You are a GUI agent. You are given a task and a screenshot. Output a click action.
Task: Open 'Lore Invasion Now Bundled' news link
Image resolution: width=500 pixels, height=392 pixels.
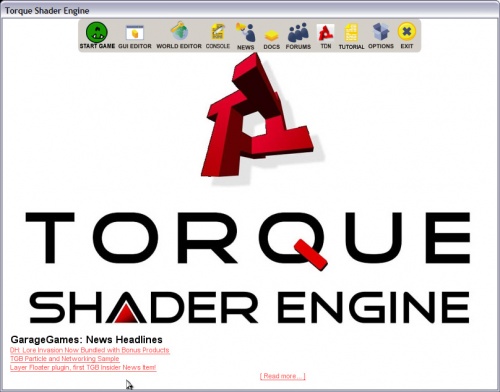[90, 350]
